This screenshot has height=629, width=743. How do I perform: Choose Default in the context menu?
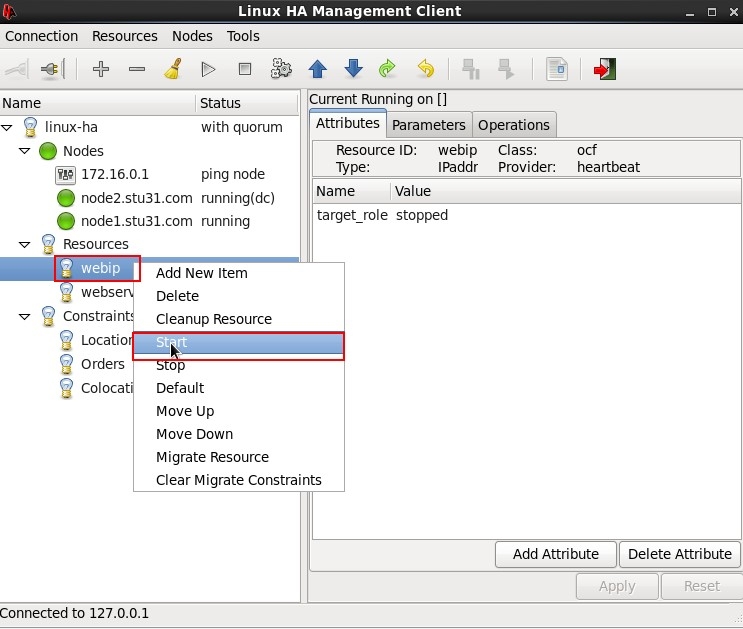pos(238,388)
